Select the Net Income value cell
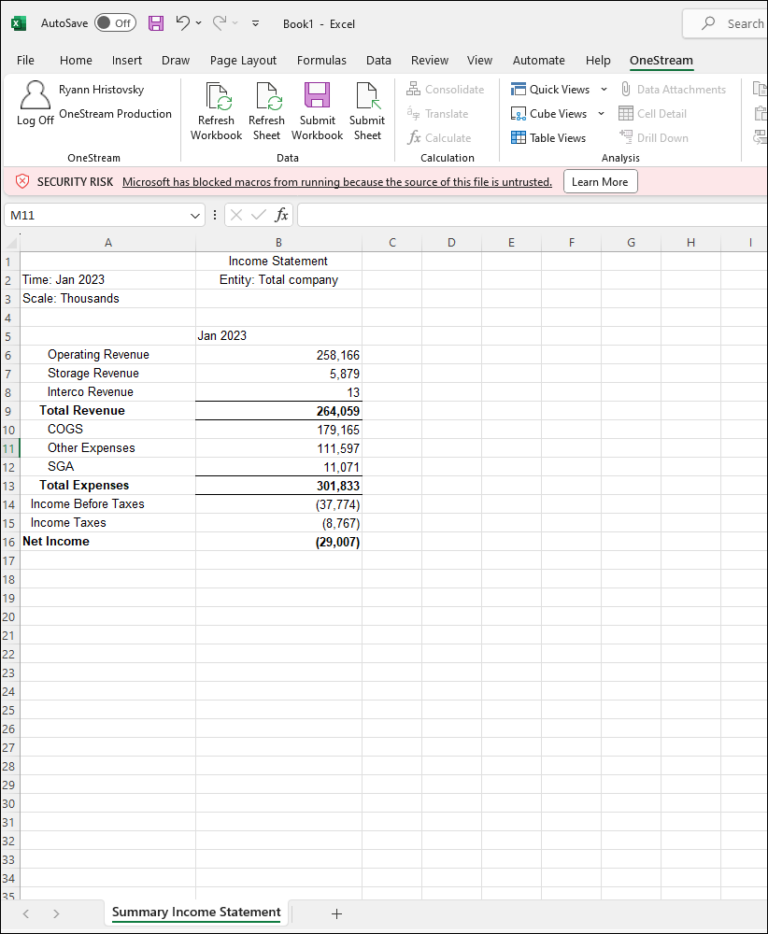The height and width of the screenshot is (934, 768). coord(279,541)
